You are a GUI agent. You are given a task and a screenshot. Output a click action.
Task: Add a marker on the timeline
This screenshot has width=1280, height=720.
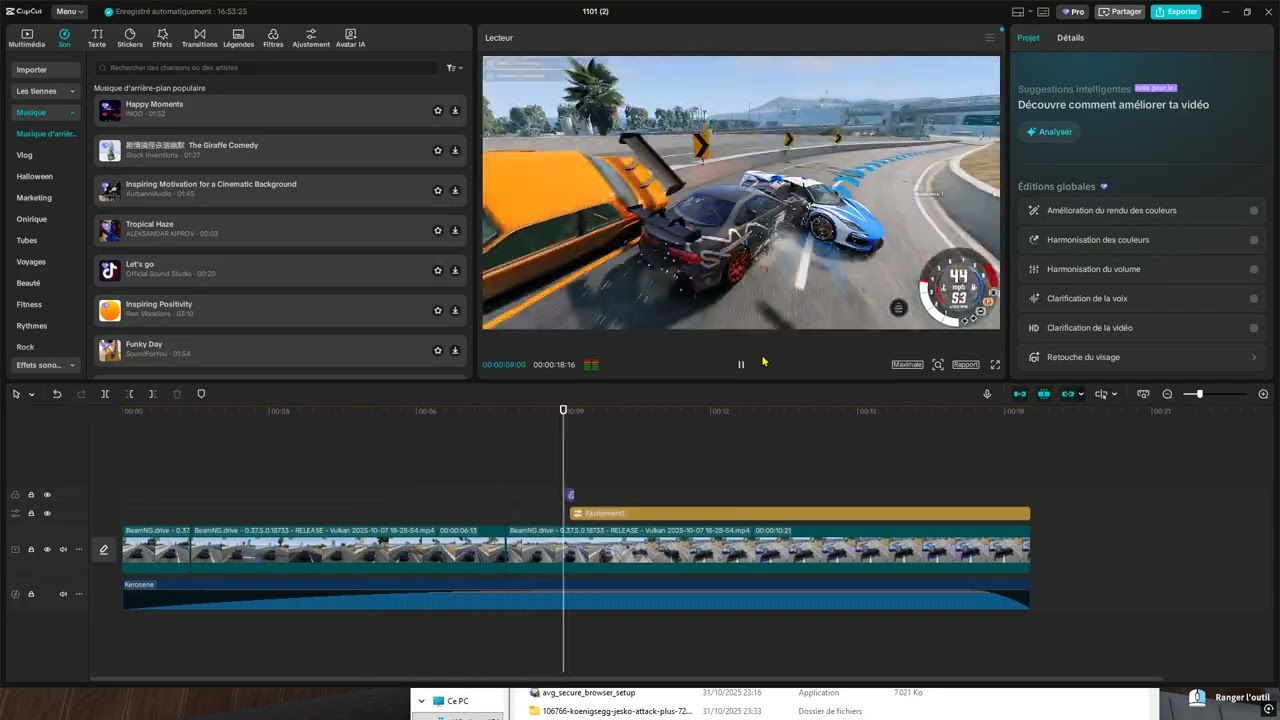(x=201, y=394)
